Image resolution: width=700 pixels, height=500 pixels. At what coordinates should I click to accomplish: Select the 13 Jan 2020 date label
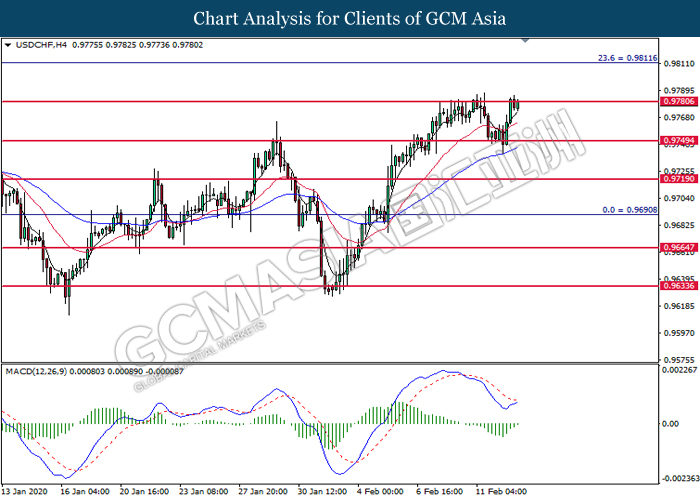tap(26, 492)
